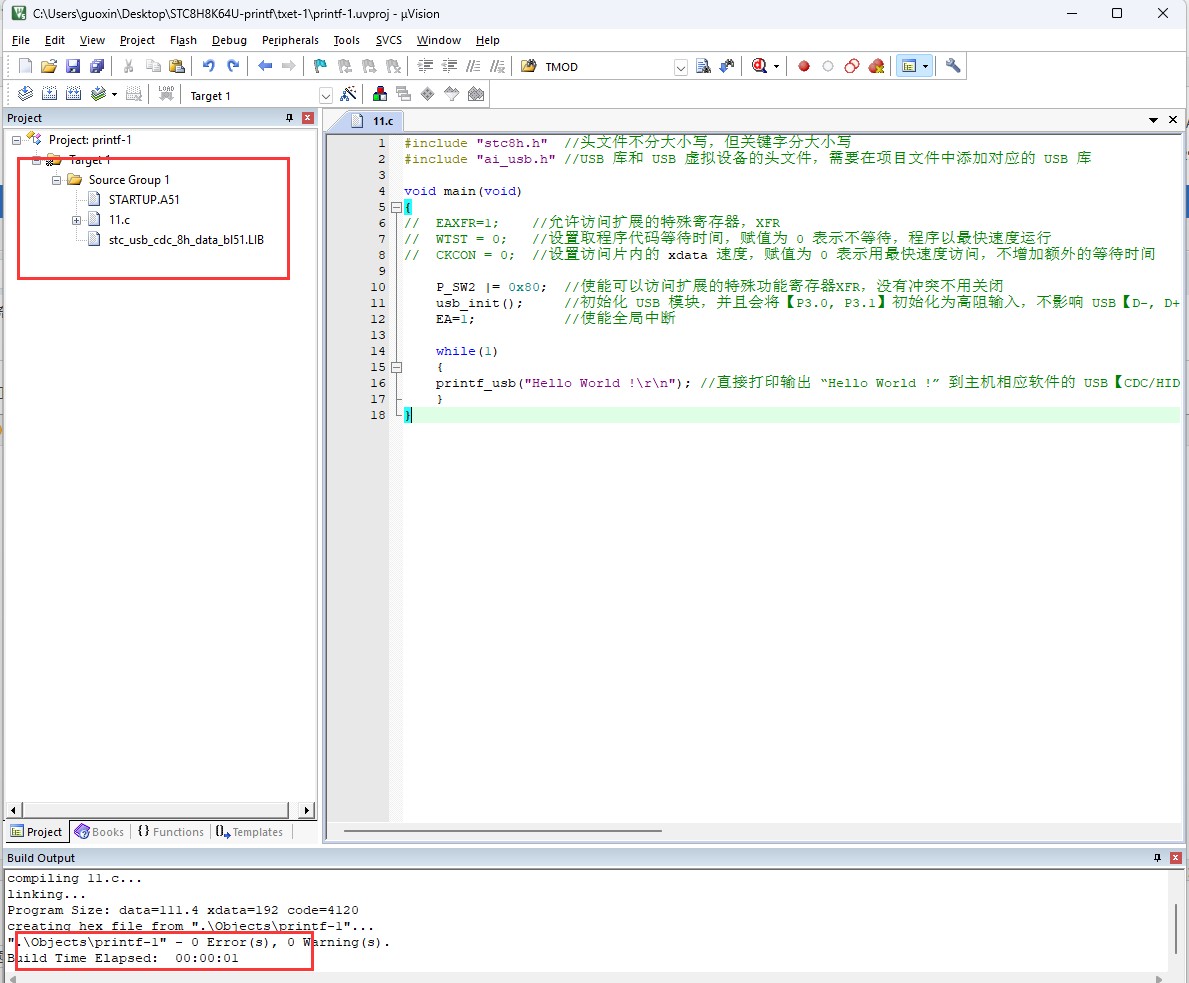Screen dimensions: 1189x983
Task: Click the editor horizontal scrollbar
Action: point(503,831)
